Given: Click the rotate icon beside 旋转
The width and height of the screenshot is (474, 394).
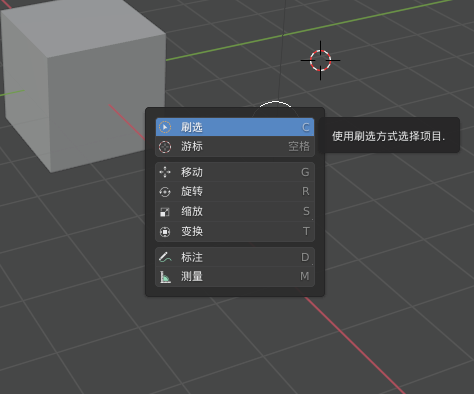Looking at the screenshot, I should [x=165, y=192].
